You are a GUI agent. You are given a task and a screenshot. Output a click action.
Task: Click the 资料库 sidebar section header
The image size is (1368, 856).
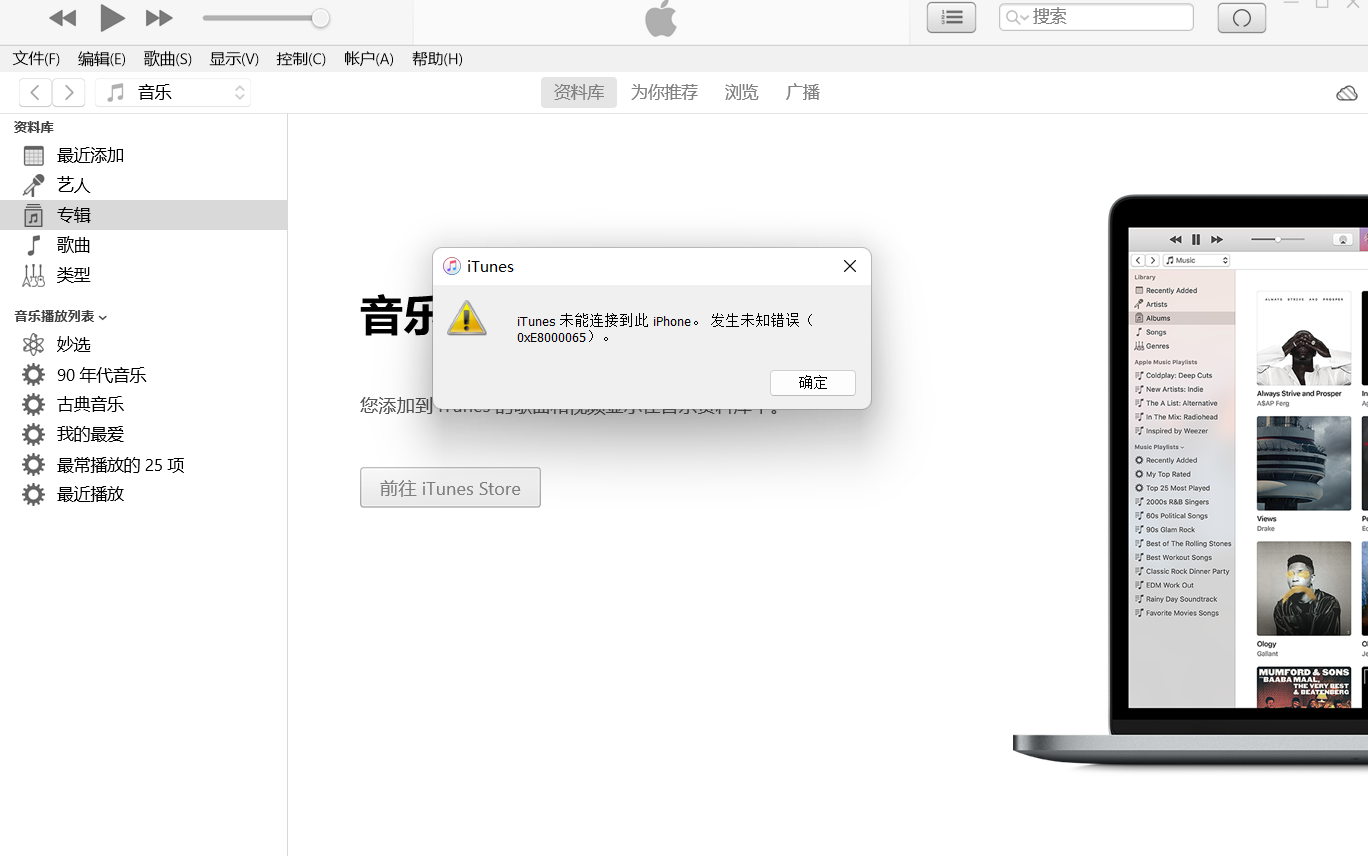tap(34, 127)
